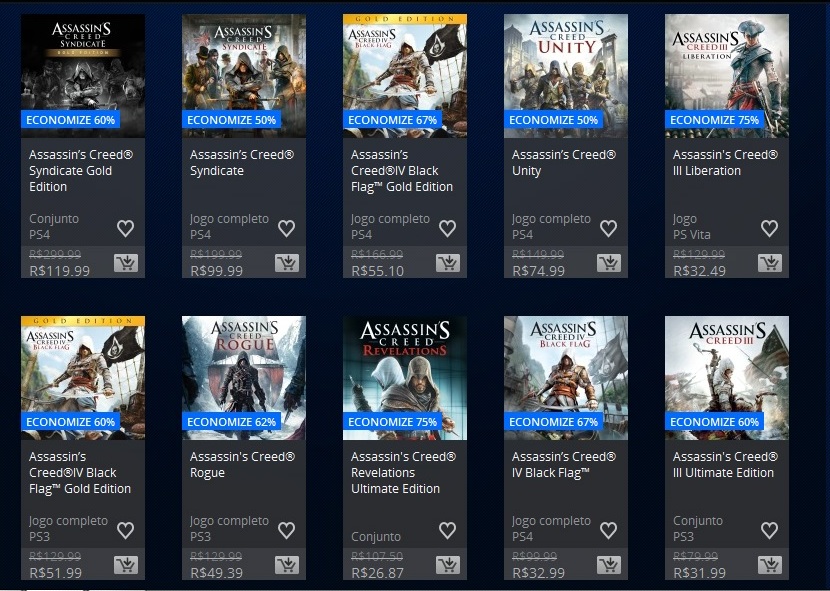
Task: Wishlist Assassin's Creed III Ultimate Edition heart
Action: pos(769,530)
